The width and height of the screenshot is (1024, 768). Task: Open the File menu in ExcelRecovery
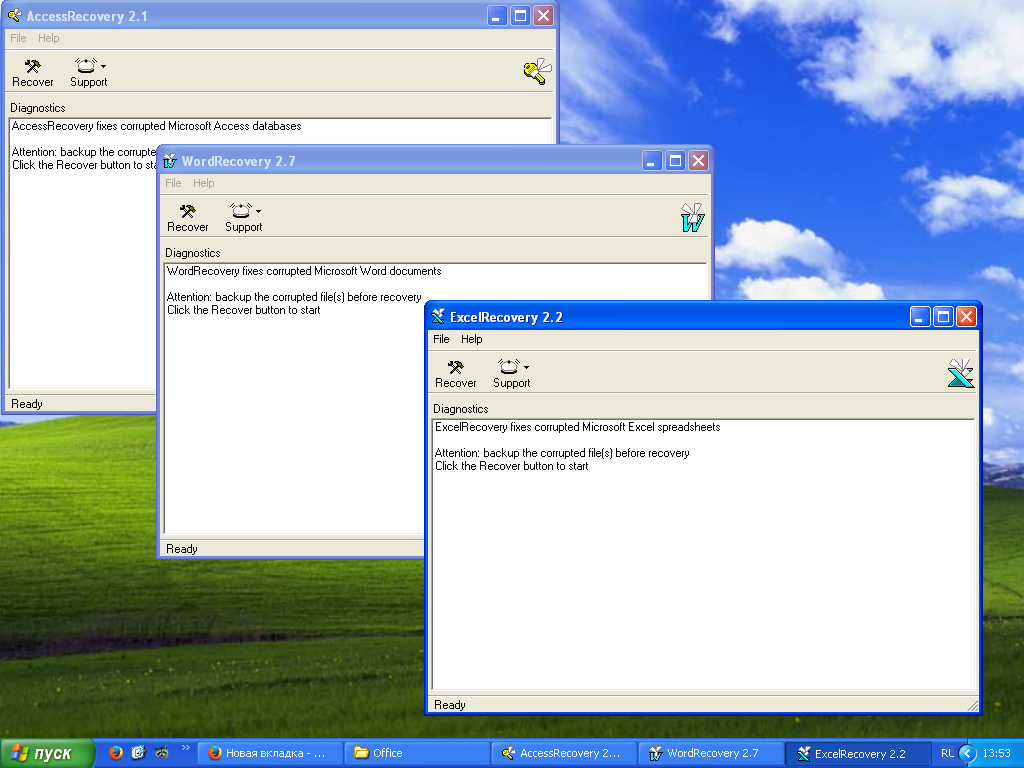(x=441, y=339)
